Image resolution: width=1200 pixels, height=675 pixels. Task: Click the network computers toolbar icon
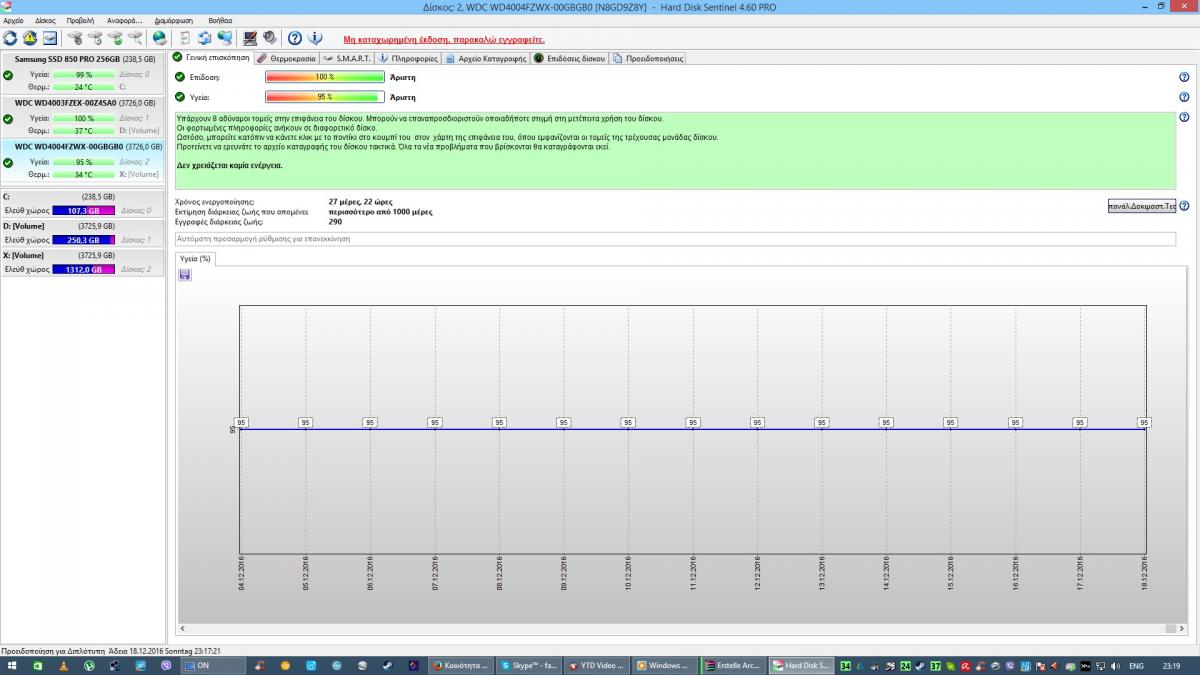(224, 38)
